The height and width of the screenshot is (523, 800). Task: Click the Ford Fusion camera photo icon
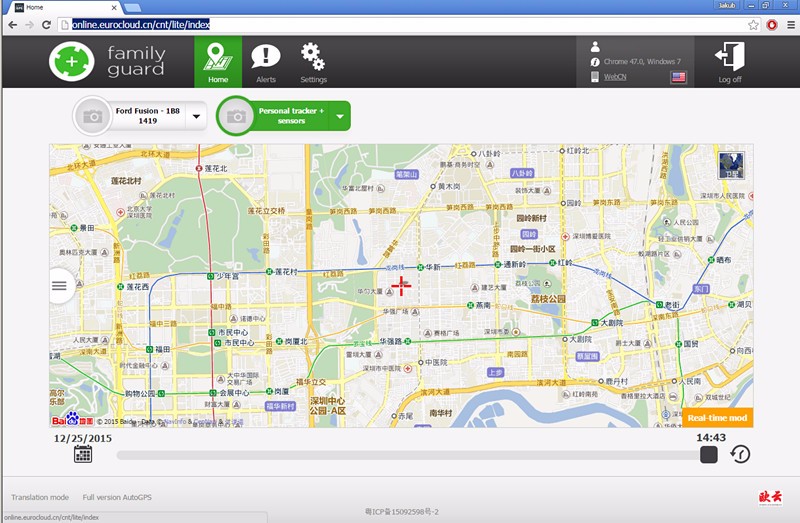coord(92,116)
